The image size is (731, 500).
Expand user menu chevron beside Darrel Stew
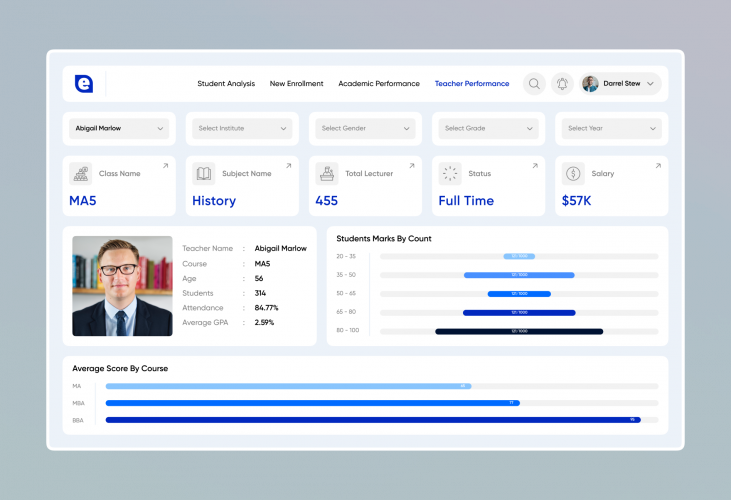tap(650, 84)
